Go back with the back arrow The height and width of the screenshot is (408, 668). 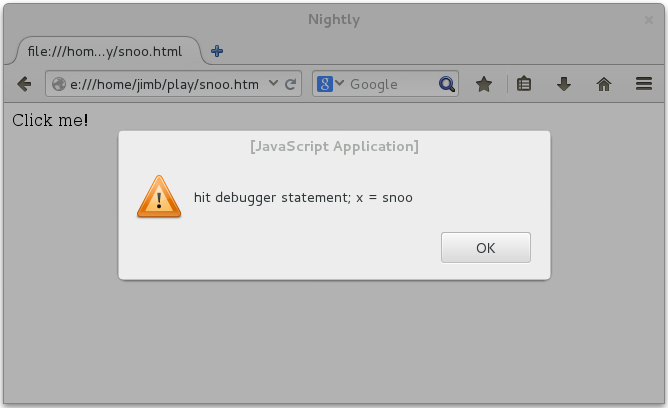24,85
